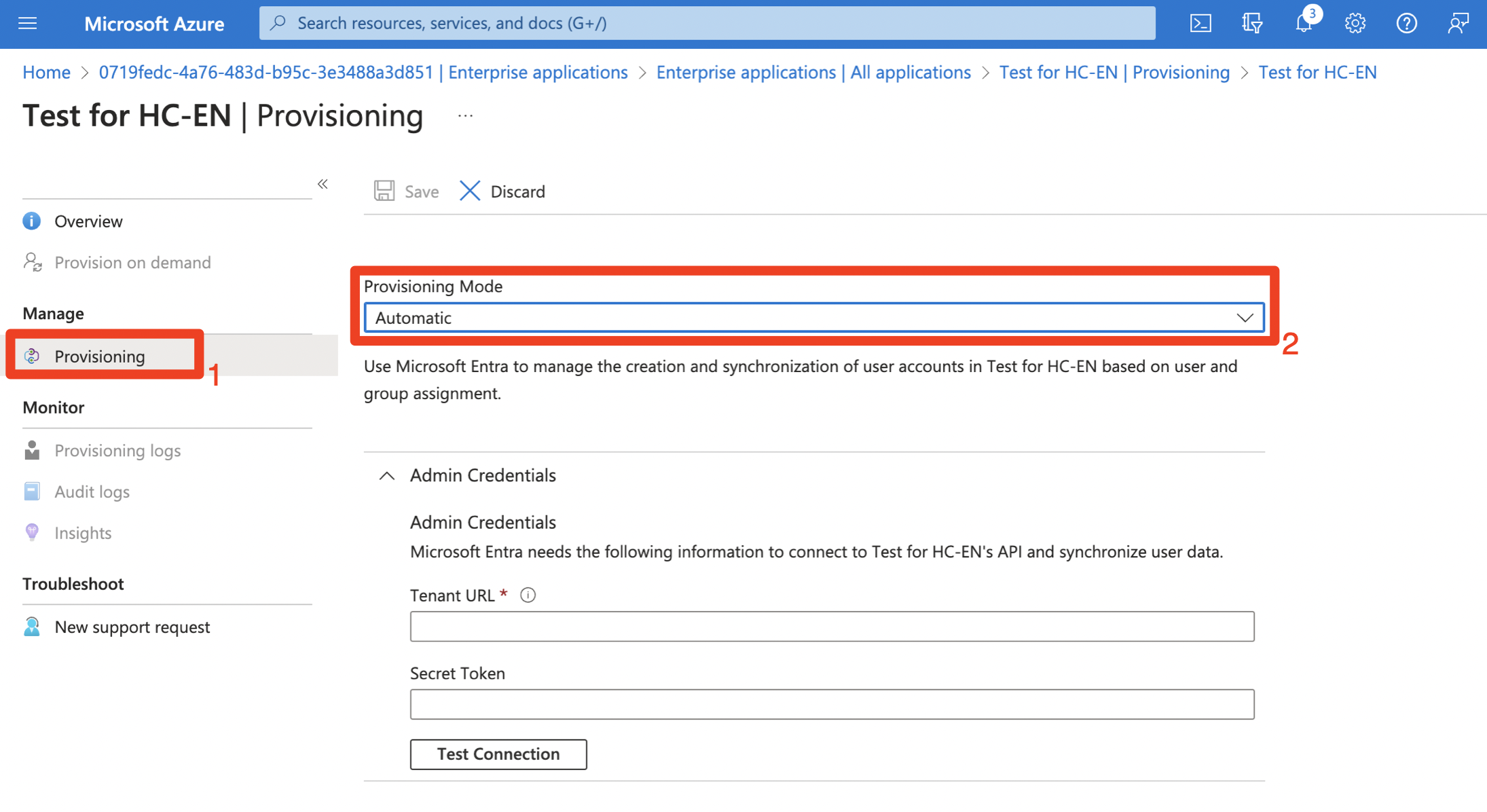
Task: Focus the Tenant URL input field
Action: (x=832, y=626)
